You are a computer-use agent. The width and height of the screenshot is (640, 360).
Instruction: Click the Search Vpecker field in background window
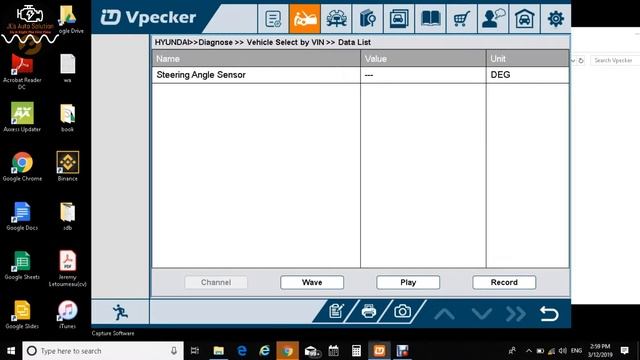tap(615, 60)
